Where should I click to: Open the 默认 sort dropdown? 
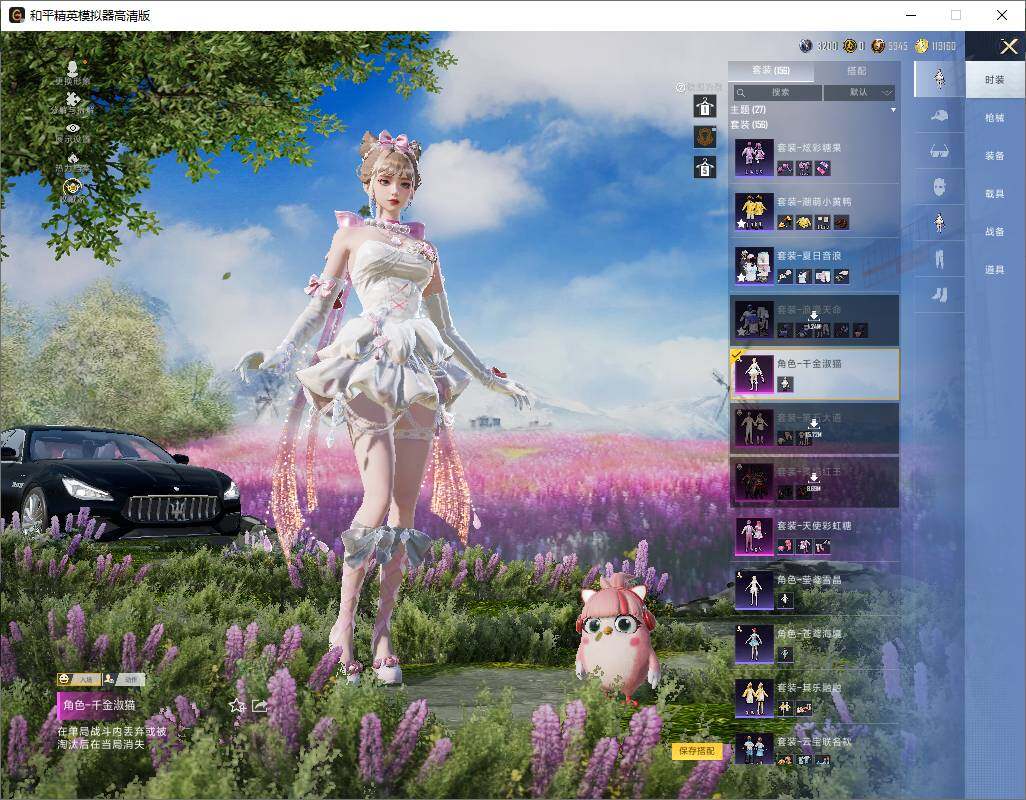click(x=859, y=92)
